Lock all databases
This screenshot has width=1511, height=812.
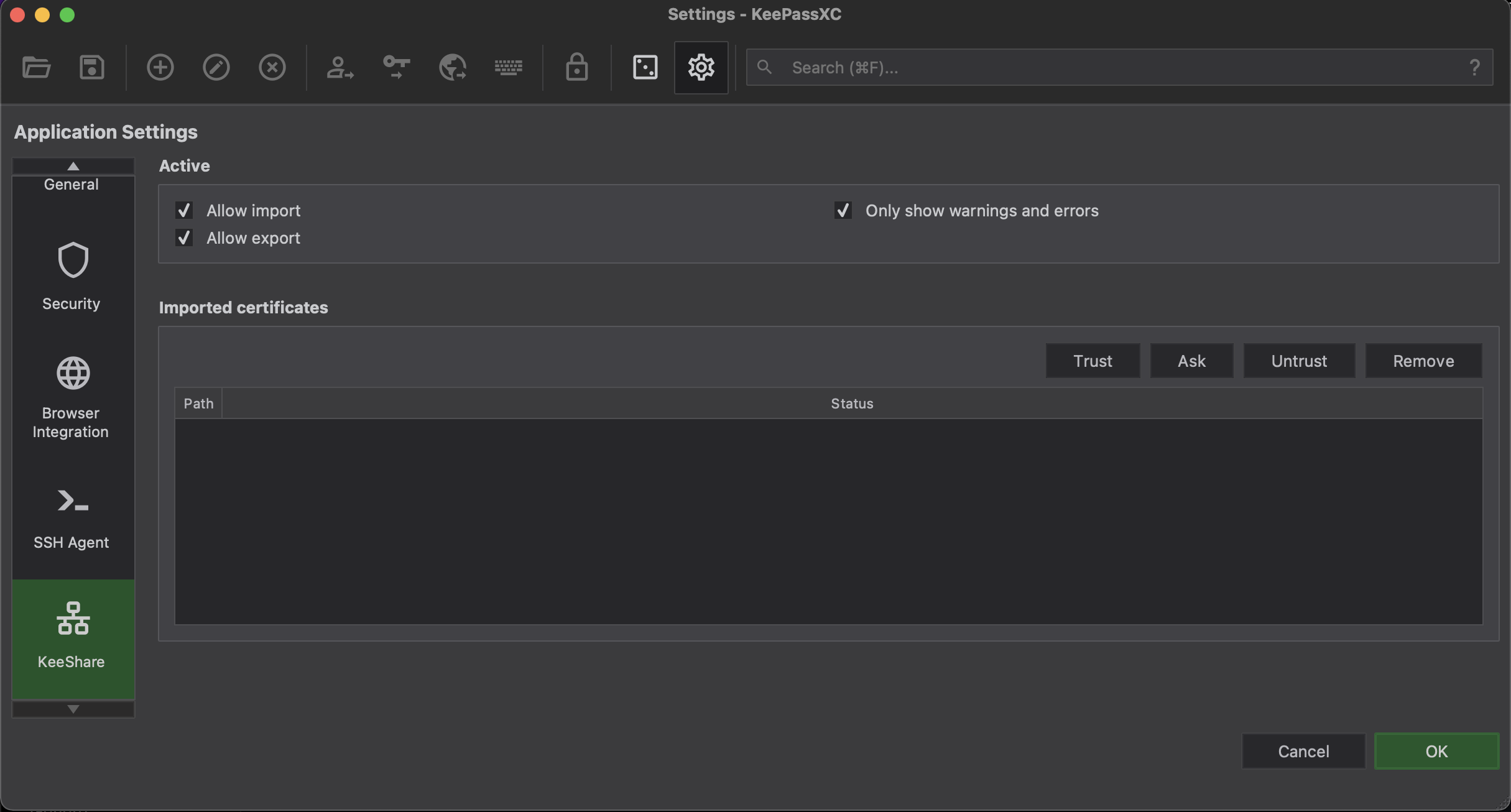point(576,67)
